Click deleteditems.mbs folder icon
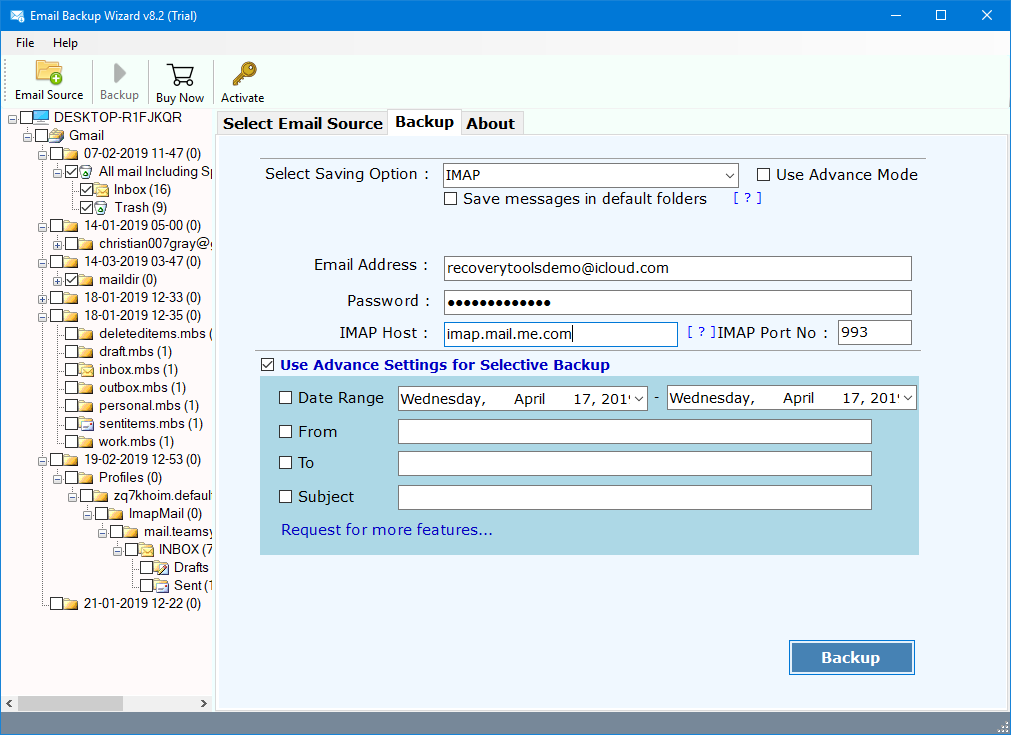 [x=86, y=333]
